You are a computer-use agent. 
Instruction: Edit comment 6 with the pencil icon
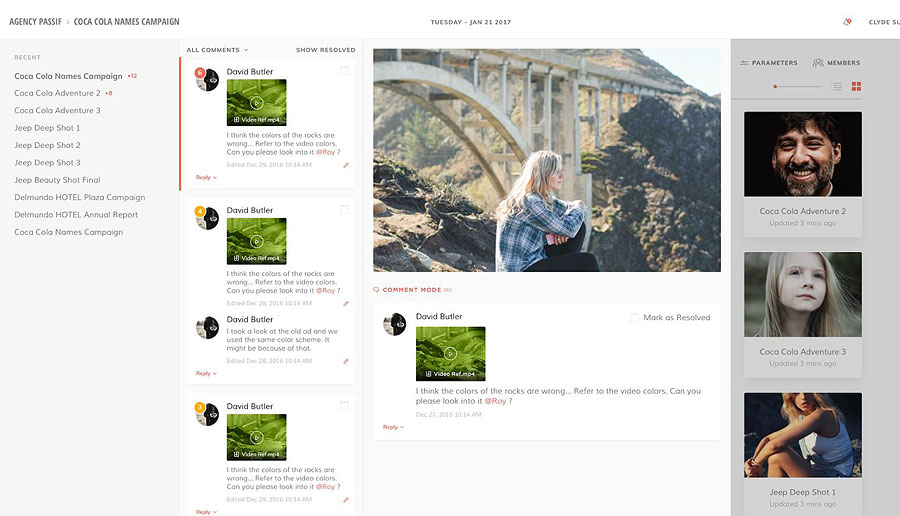[346, 165]
